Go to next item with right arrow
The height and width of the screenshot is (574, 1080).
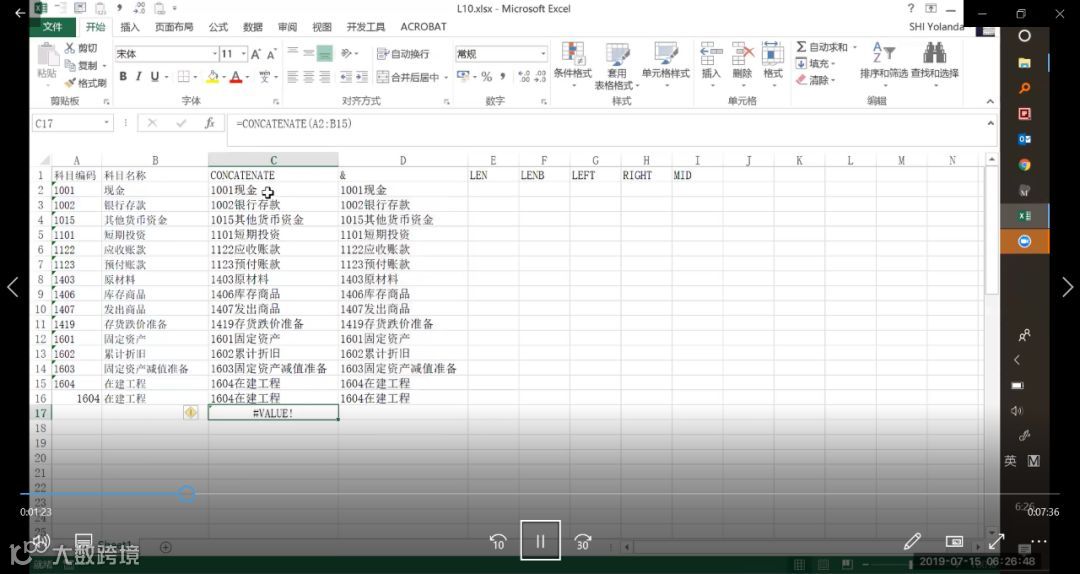tap(1067, 287)
